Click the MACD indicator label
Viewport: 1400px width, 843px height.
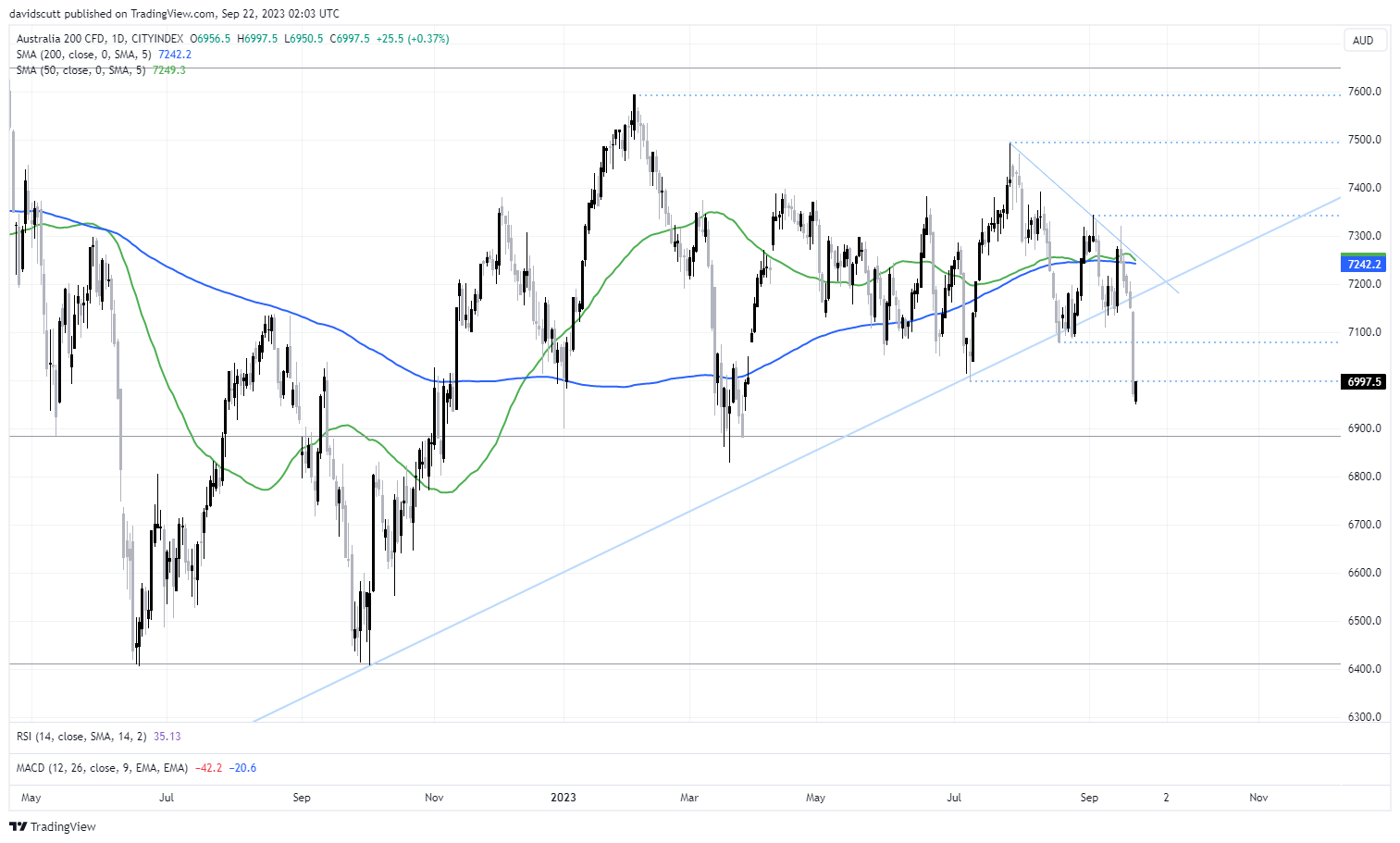pyautogui.click(x=102, y=768)
